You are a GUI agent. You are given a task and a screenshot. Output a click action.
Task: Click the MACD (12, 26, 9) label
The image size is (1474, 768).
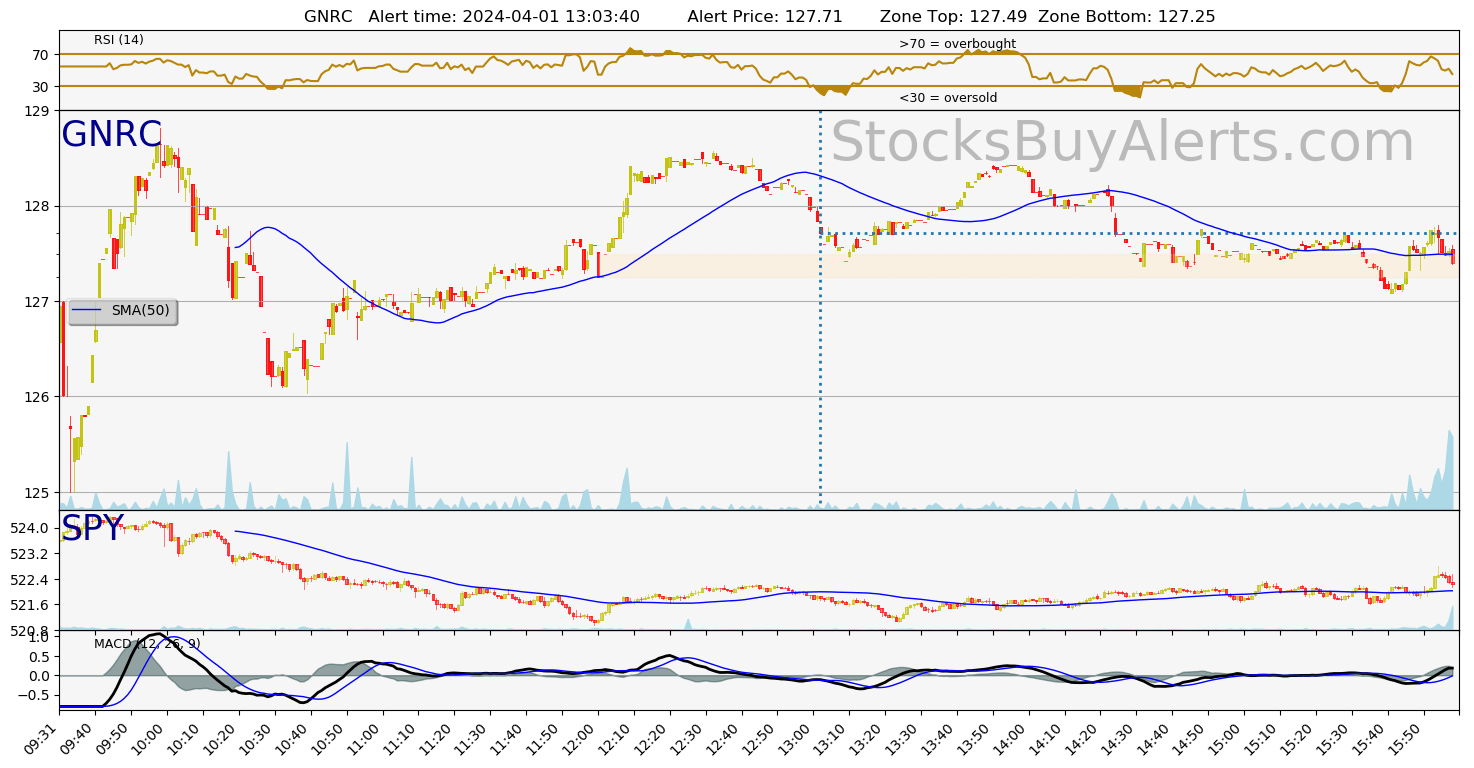(x=147, y=644)
